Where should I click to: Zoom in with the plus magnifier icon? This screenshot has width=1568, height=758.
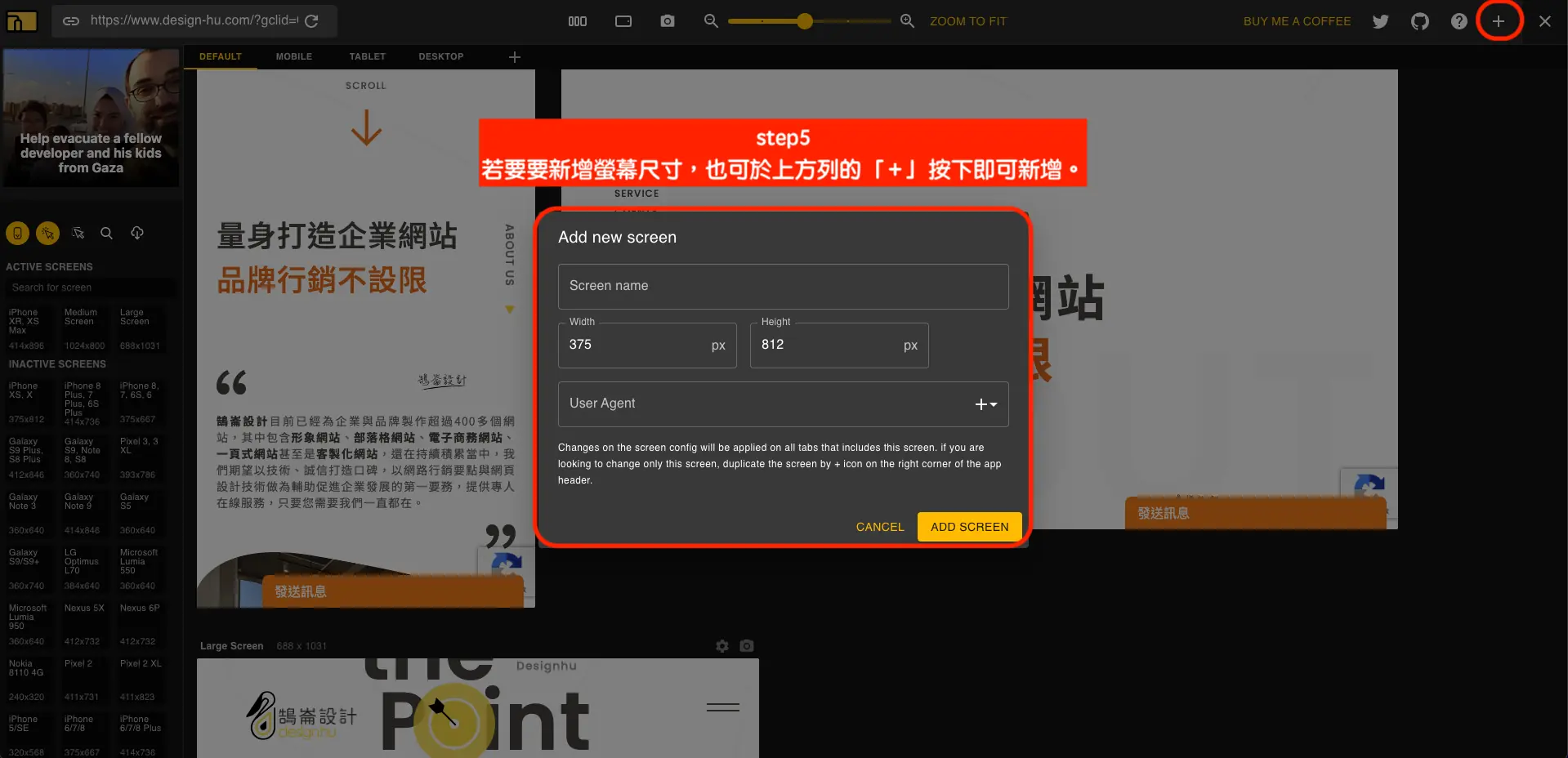click(907, 21)
